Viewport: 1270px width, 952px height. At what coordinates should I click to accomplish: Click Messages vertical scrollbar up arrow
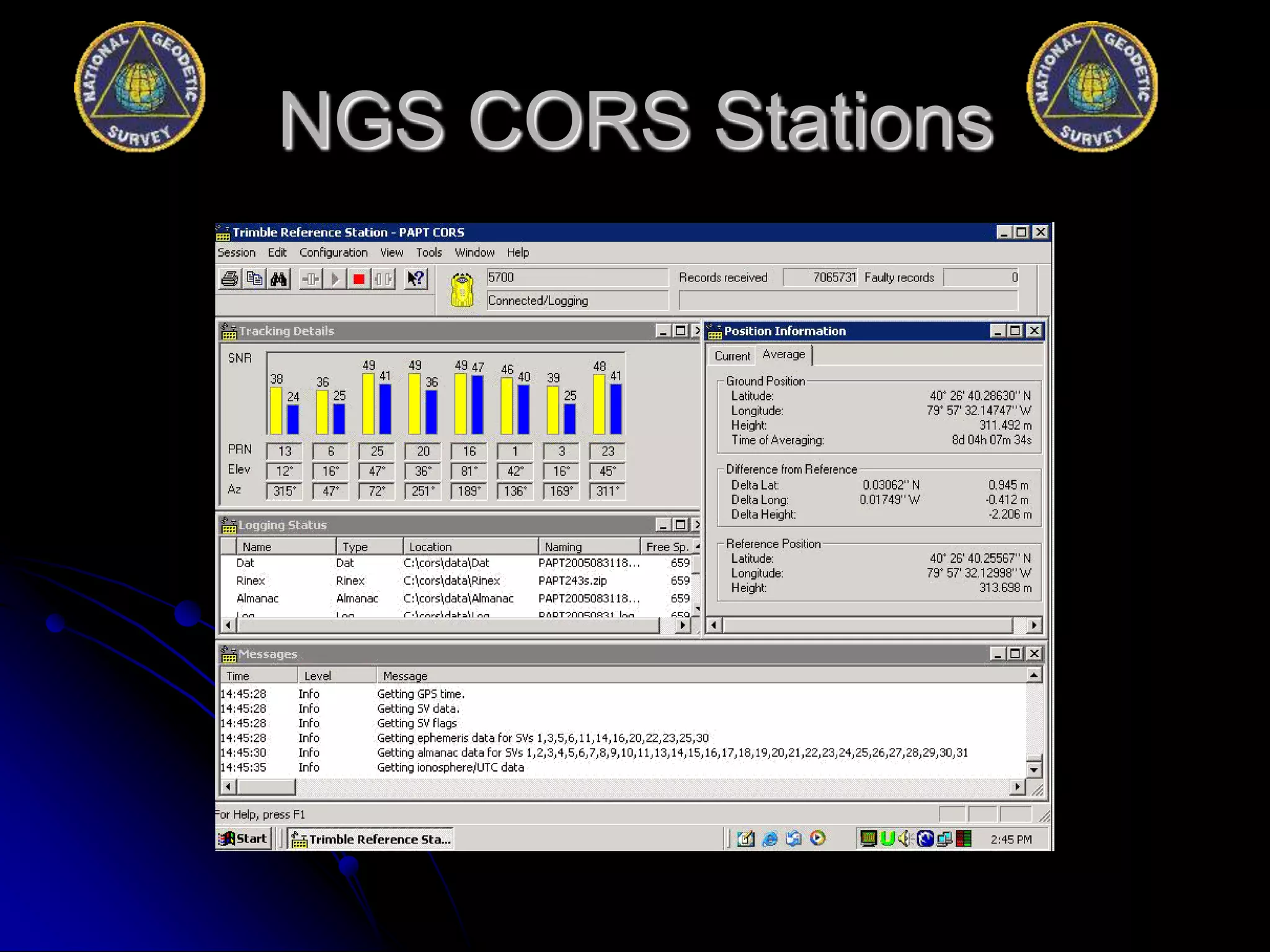pyautogui.click(x=1034, y=674)
